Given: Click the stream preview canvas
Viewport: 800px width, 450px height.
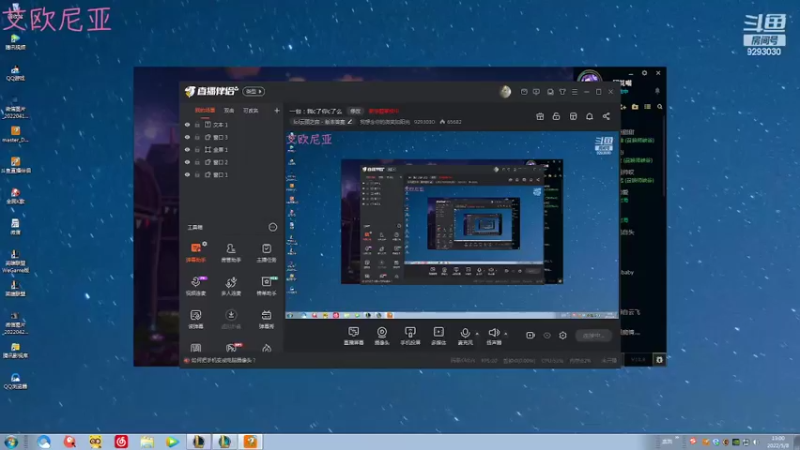Looking at the screenshot, I should pyautogui.click(x=452, y=224).
